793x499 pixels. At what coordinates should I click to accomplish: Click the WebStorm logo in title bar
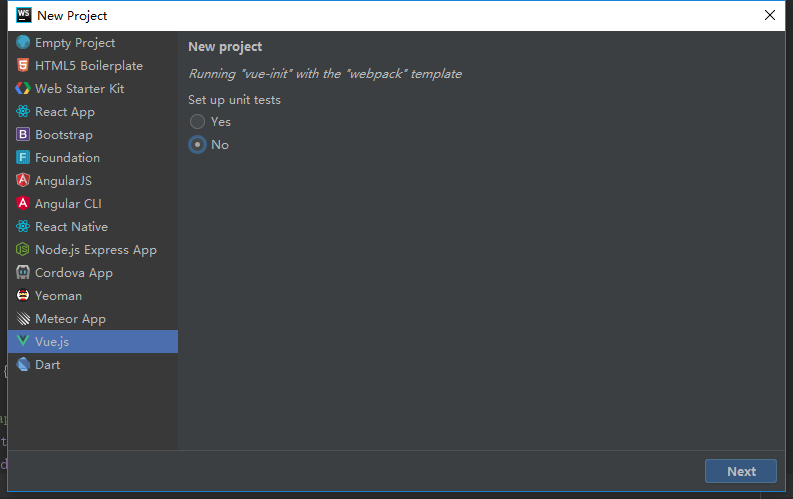(x=23, y=15)
